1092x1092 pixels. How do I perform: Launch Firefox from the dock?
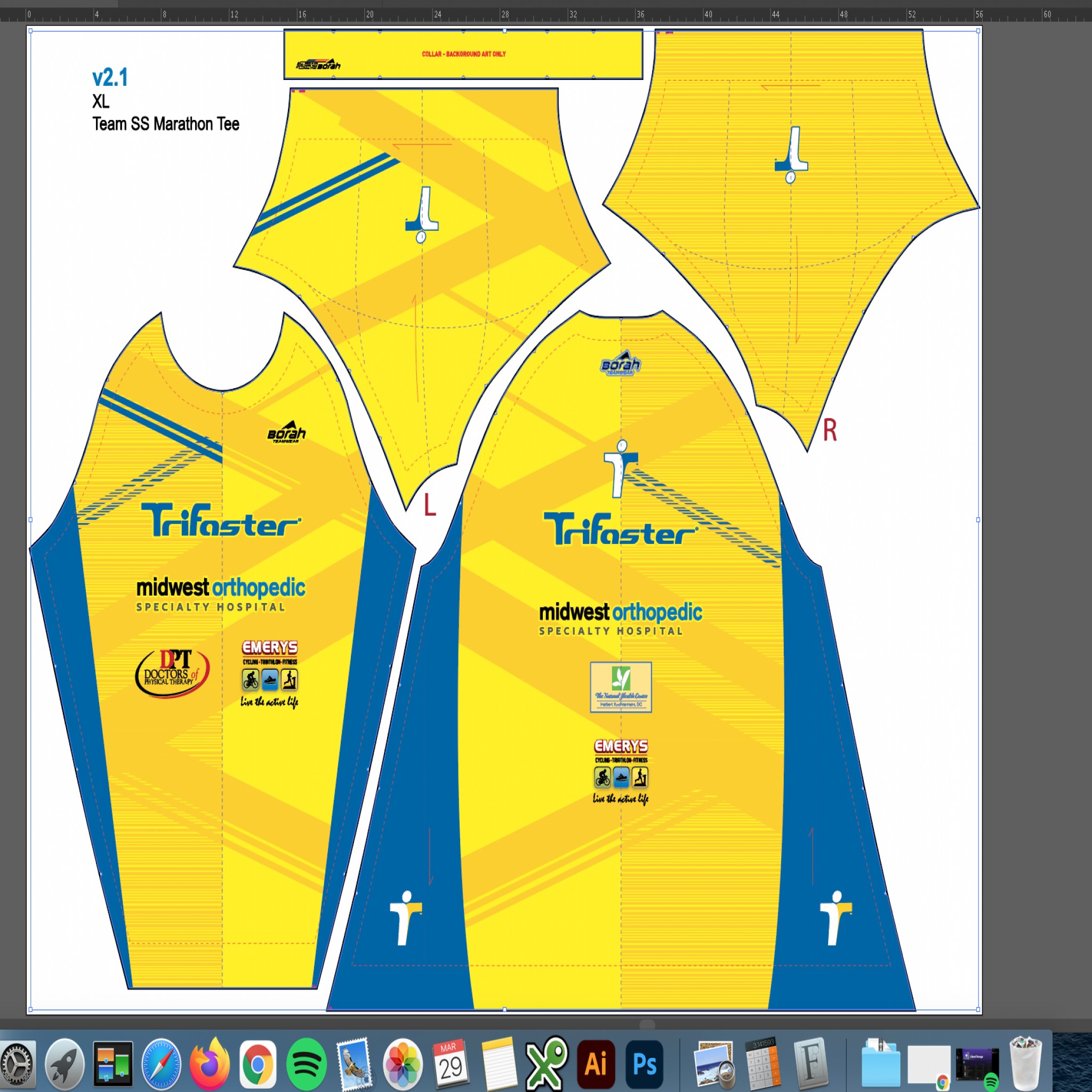[x=210, y=1064]
